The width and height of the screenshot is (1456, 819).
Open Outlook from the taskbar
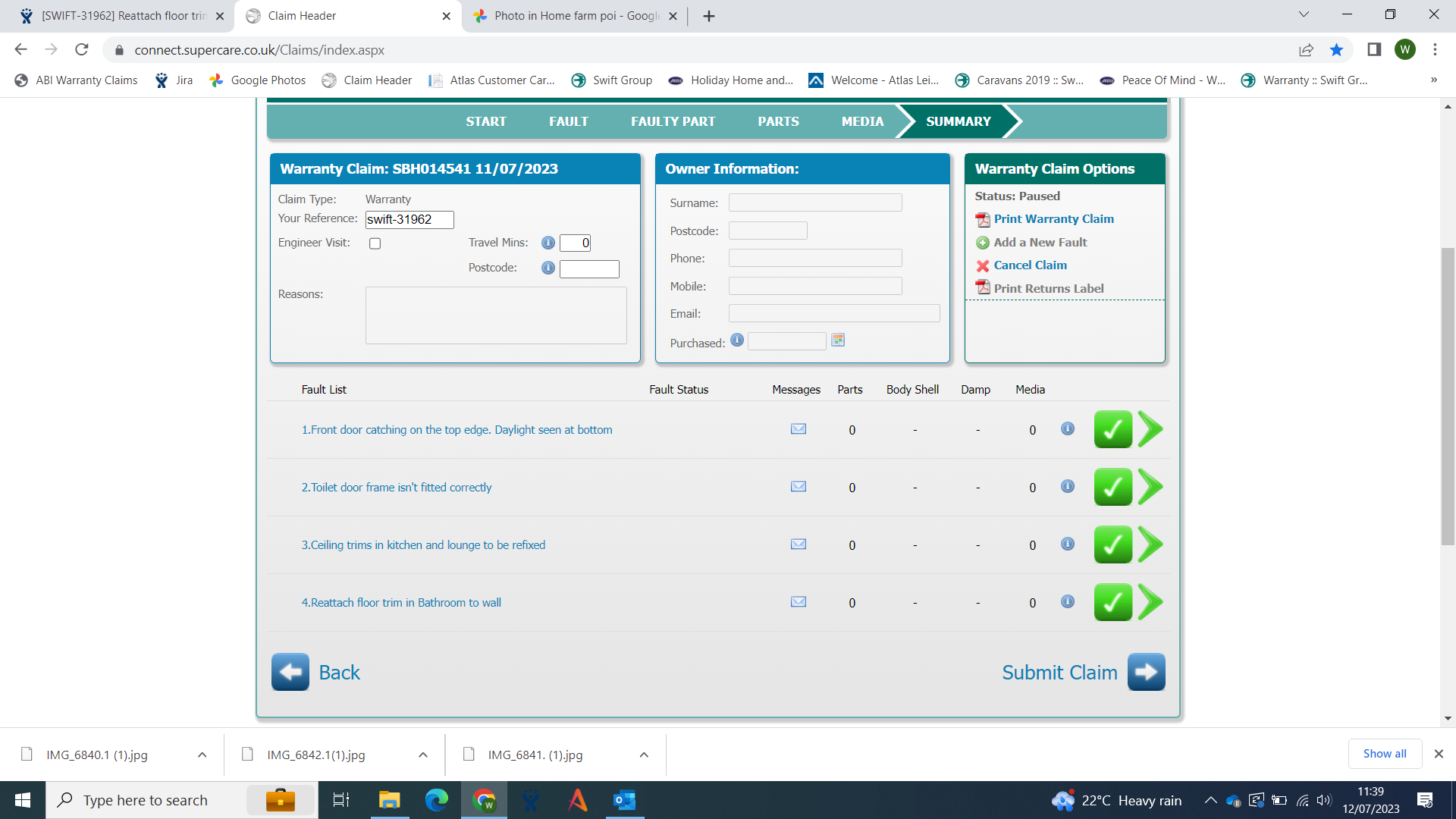point(624,800)
